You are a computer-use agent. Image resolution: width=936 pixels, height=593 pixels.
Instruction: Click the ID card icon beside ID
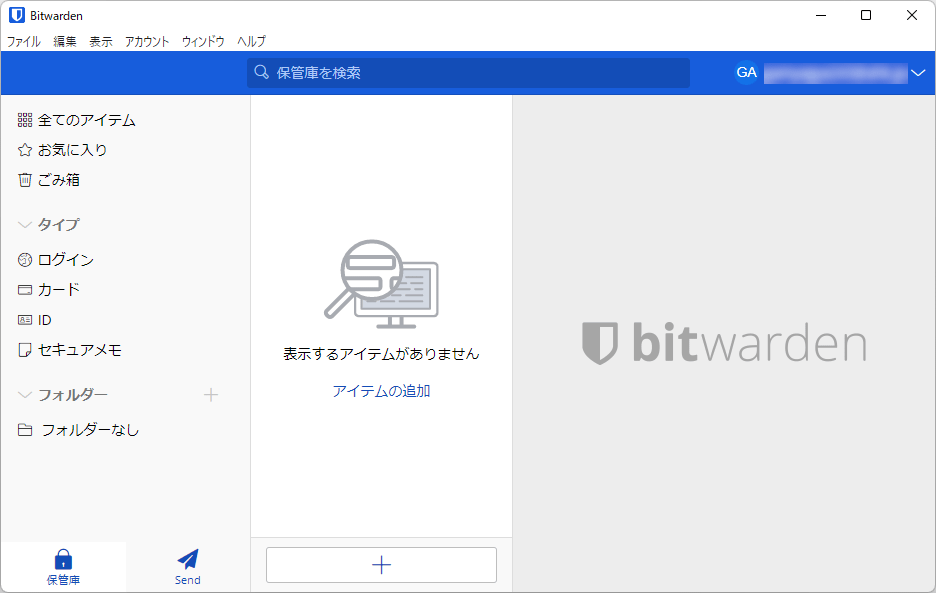tap(24, 320)
